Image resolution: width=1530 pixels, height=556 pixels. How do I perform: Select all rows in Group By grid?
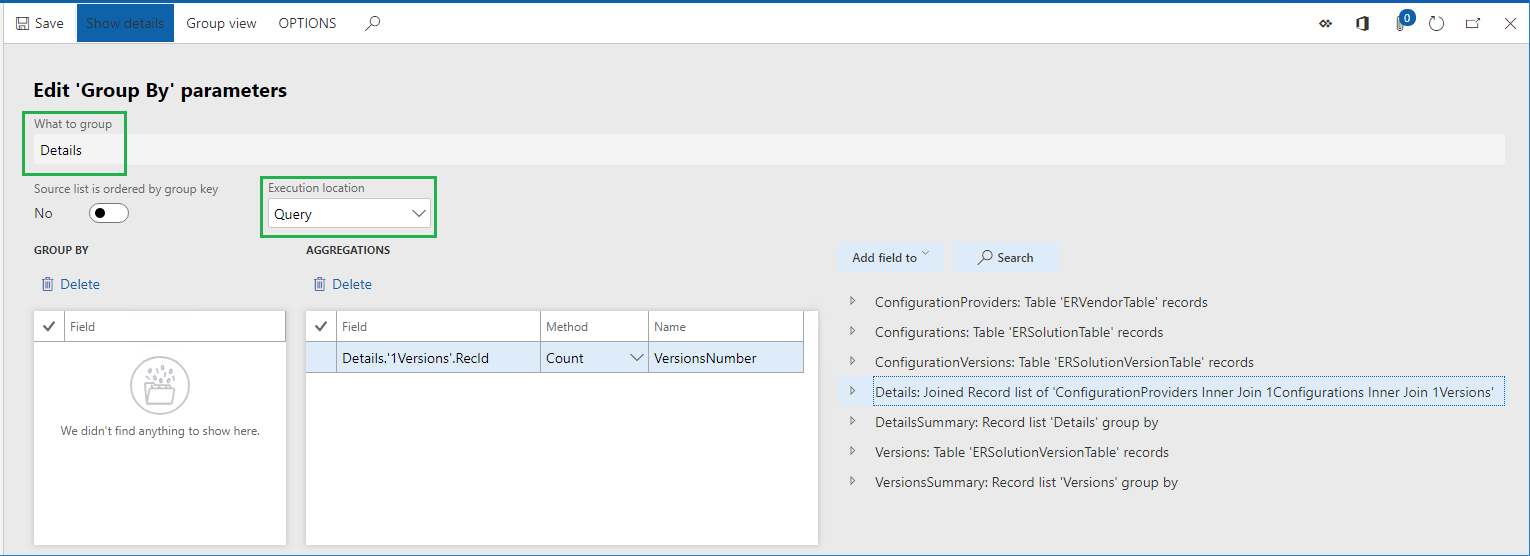[x=49, y=326]
